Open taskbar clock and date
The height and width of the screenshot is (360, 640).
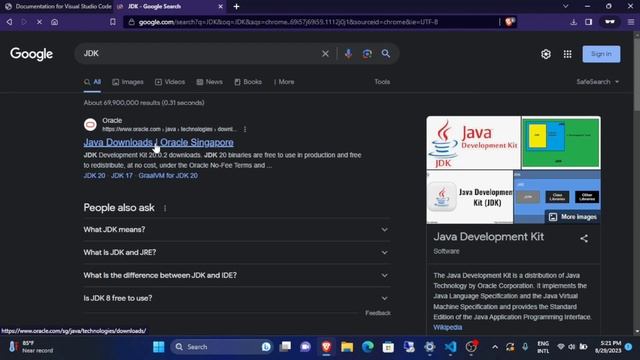click(x=608, y=347)
